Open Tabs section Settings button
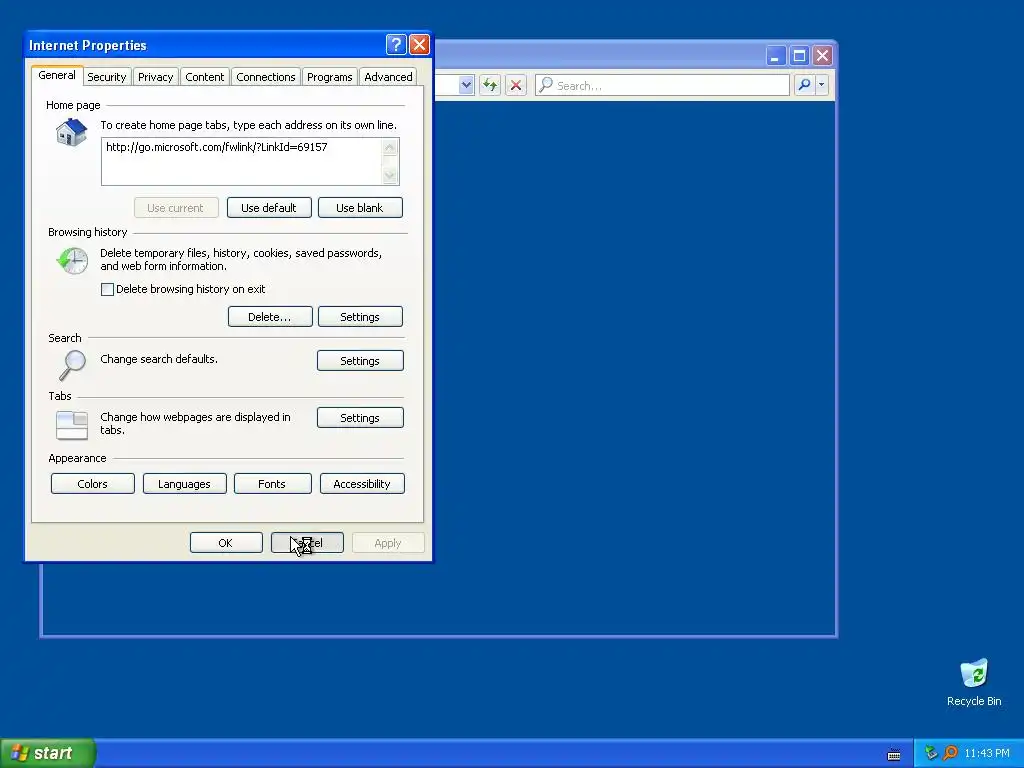Image resolution: width=1024 pixels, height=768 pixels. 360,418
